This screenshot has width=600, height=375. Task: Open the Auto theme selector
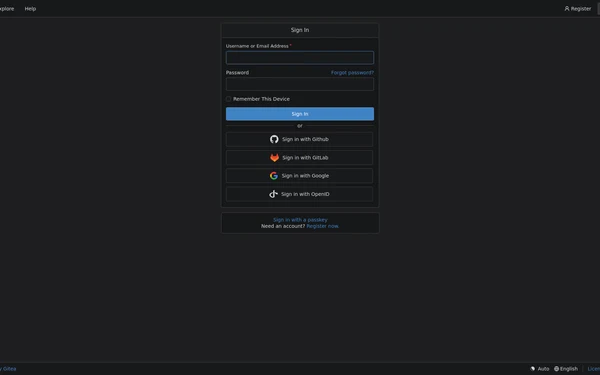(540, 369)
